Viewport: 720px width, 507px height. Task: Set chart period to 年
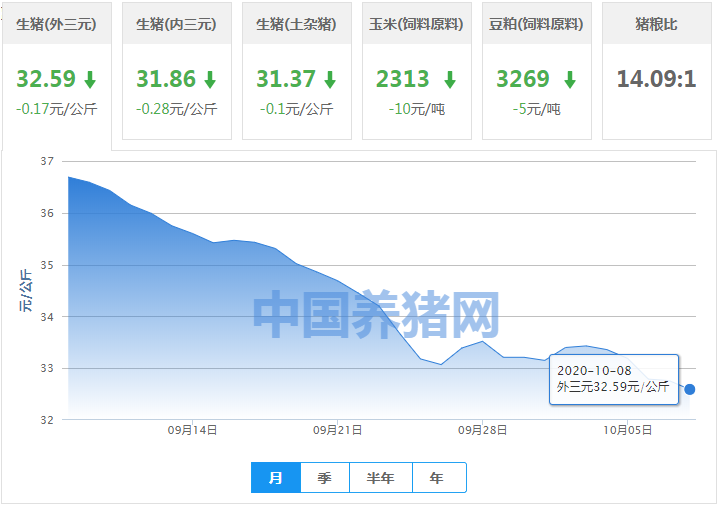[x=438, y=478]
